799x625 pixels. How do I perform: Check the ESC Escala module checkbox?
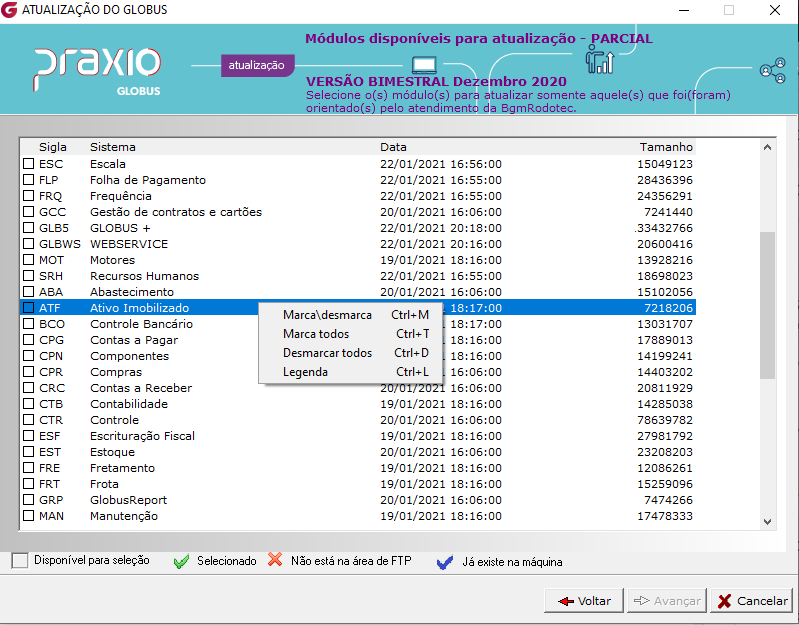coord(29,164)
